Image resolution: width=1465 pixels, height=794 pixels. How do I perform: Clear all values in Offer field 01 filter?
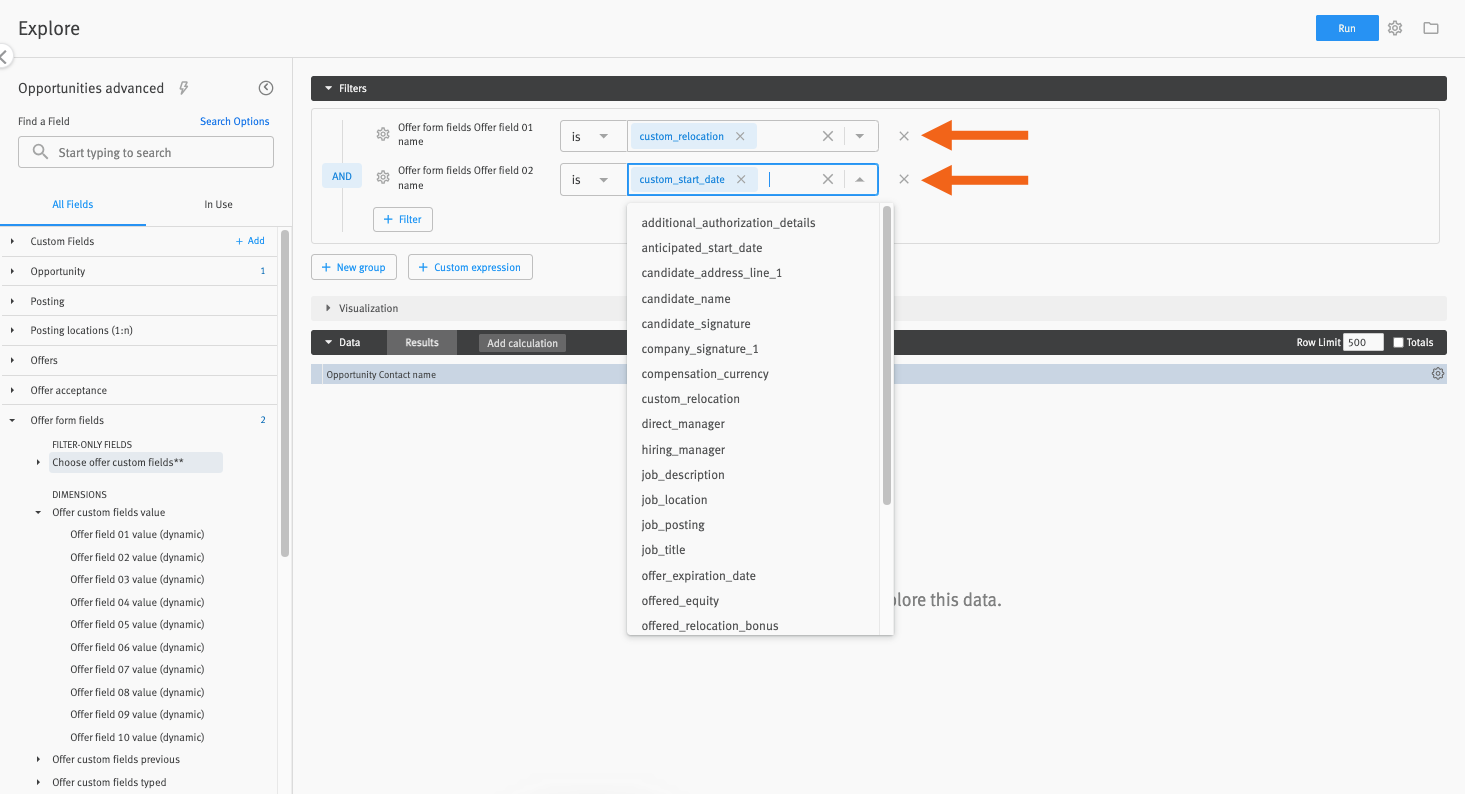(x=828, y=136)
